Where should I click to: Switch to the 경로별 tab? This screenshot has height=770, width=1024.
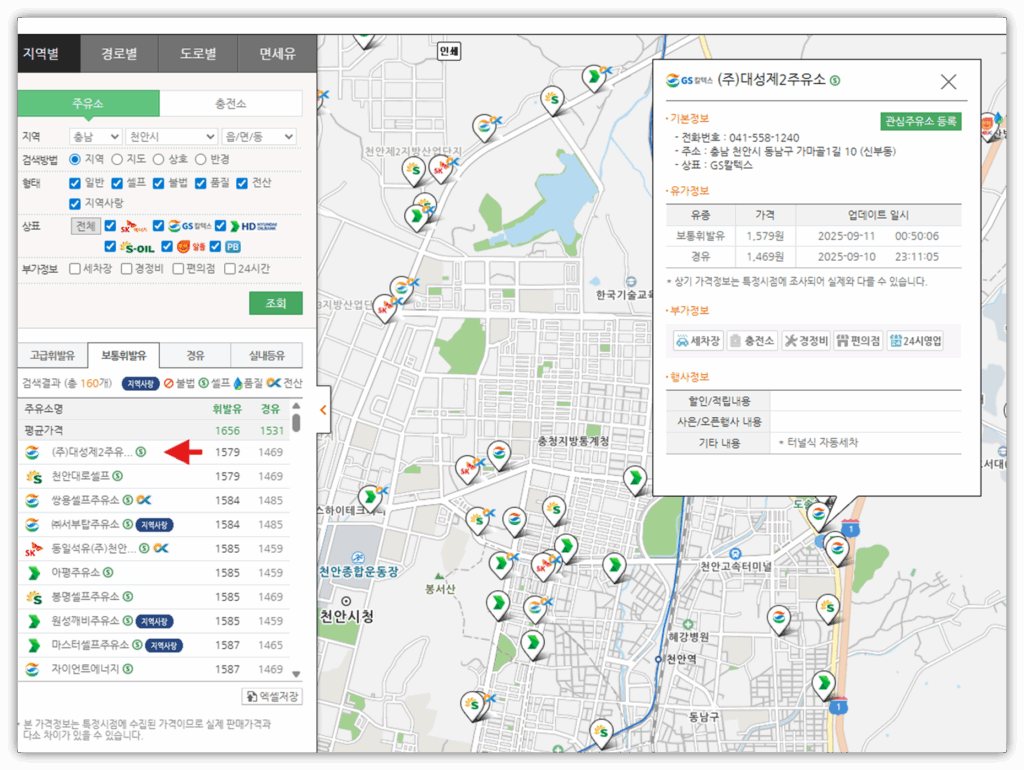click(x=120, y=54)
